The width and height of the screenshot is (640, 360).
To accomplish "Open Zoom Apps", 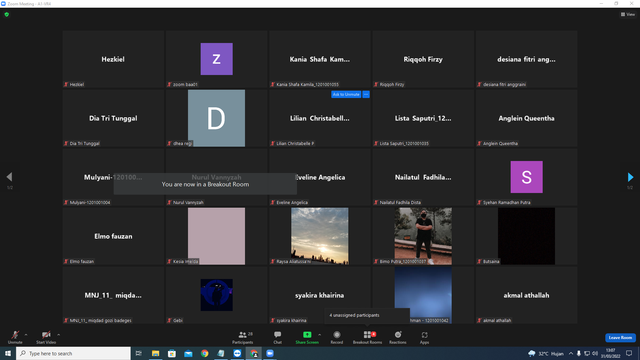I will [424, 337].
